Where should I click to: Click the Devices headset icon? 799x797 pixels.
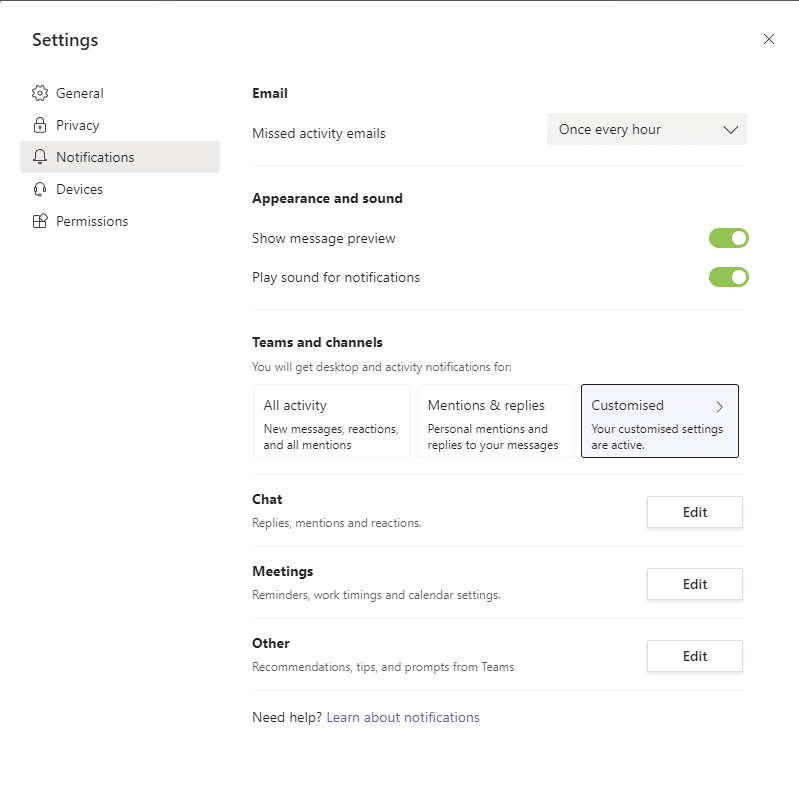pyautogui.click(x=40, y=189)
